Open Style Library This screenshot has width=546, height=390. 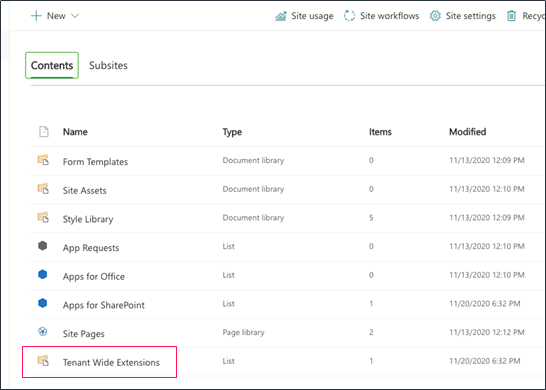point(88,219)
